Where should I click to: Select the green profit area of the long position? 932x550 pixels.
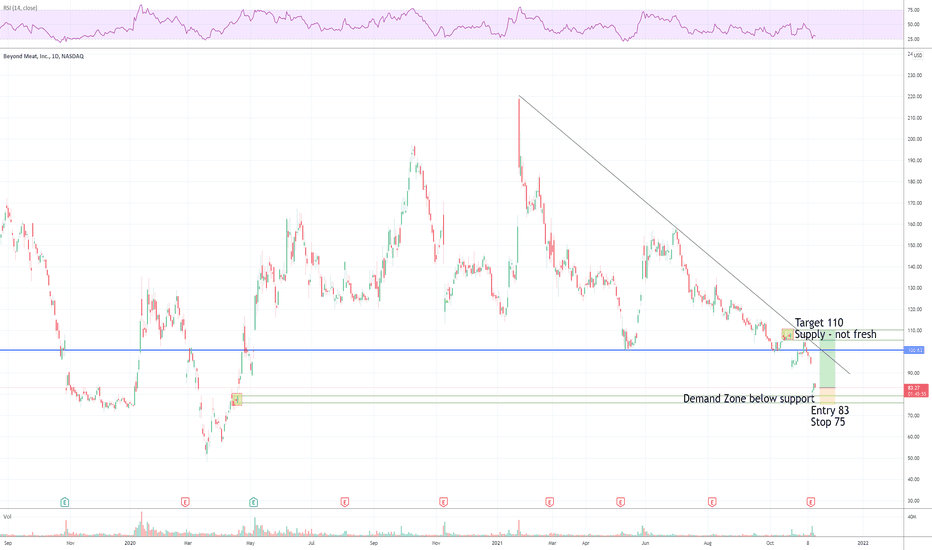[x=827, y=359]
